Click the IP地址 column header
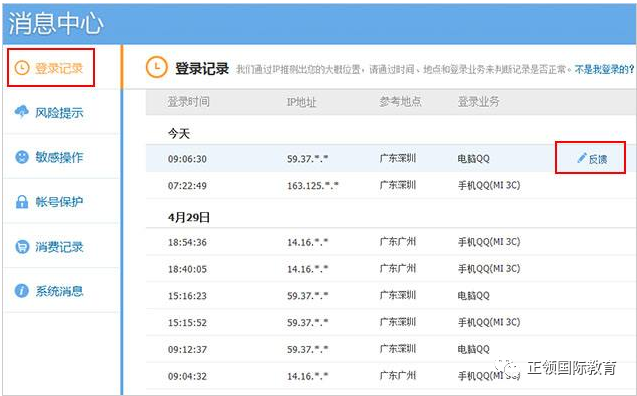Image resolution: width=637 pixels, height=396 pixels. (x=301, y=102)
